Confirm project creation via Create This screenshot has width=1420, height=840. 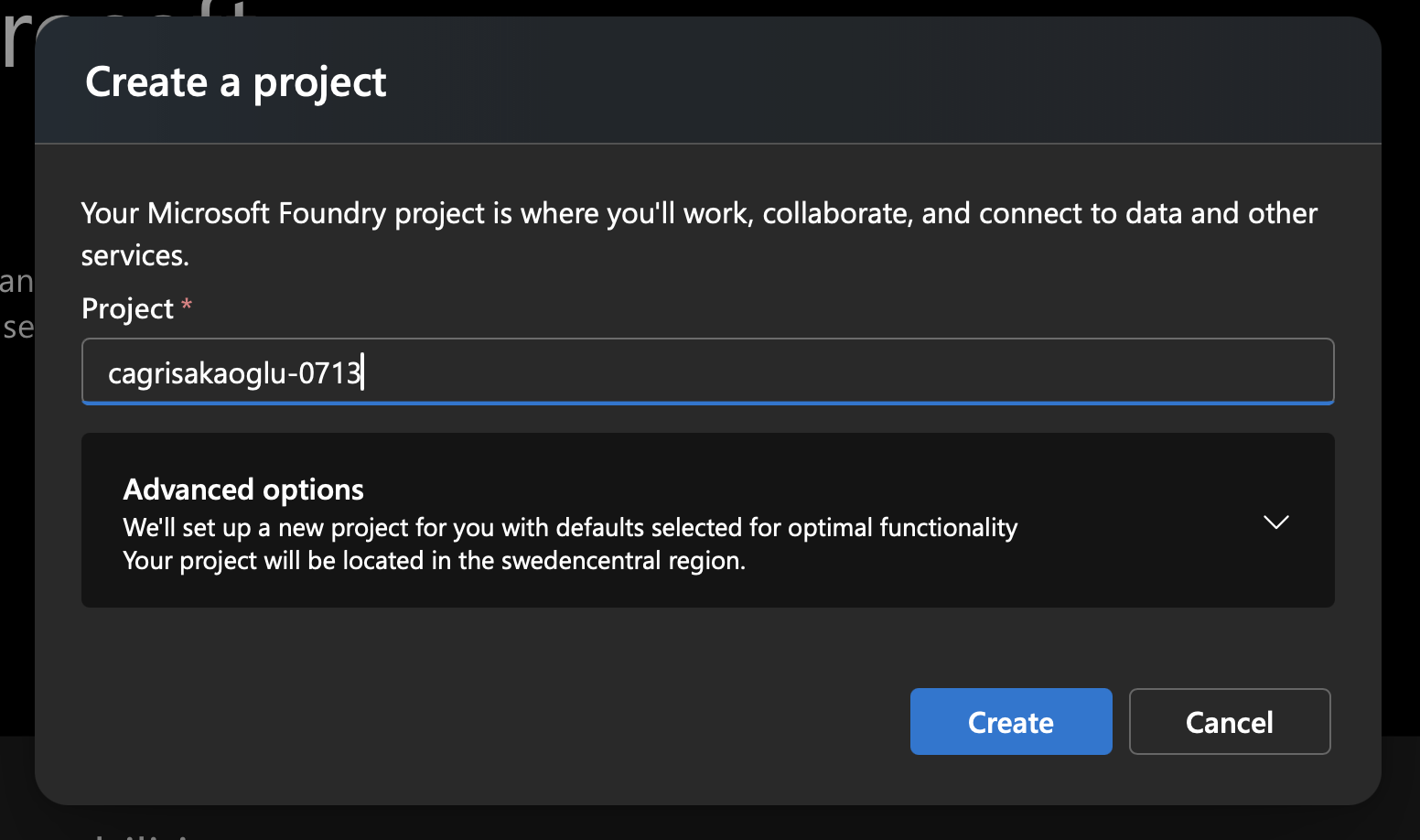tap(1010, 722)
